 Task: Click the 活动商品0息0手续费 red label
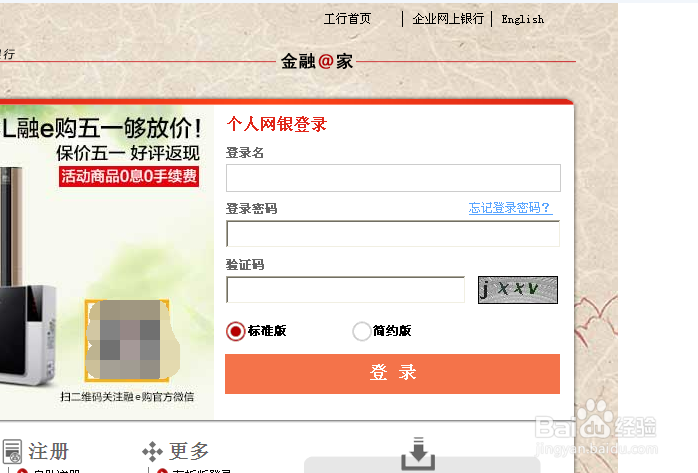[x=129, y=176]
